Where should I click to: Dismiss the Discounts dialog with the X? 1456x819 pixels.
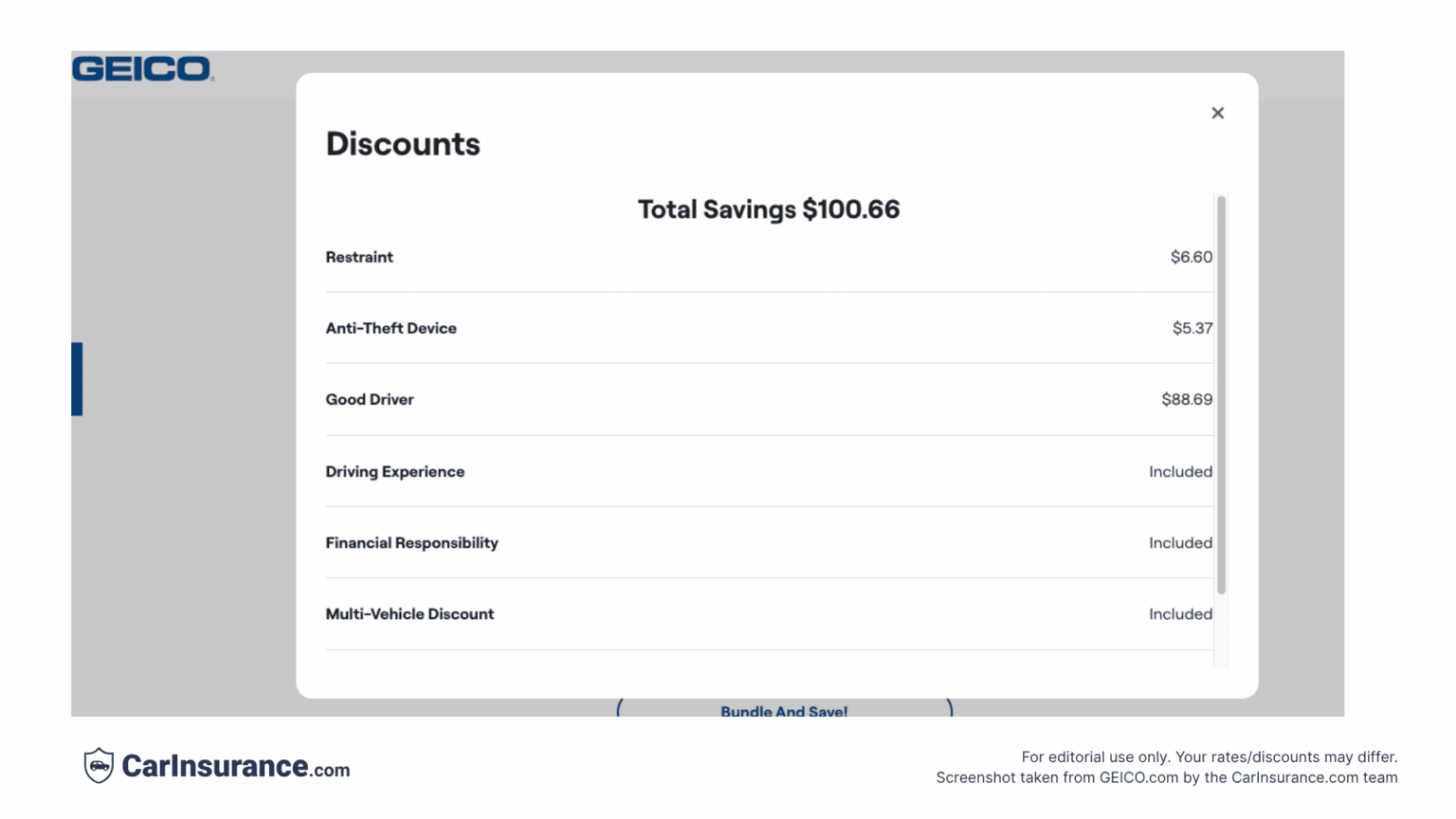point(1218,113)
